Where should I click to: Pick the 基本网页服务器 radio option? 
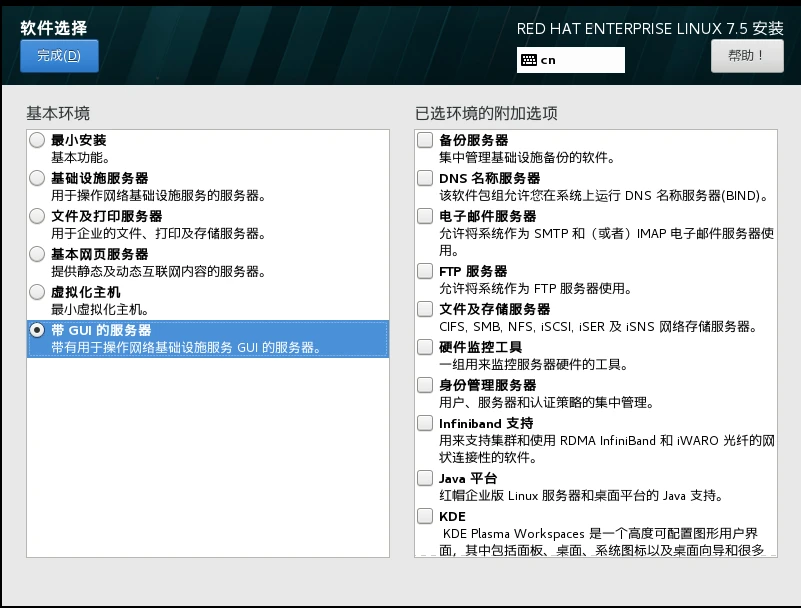pos(37,254)
